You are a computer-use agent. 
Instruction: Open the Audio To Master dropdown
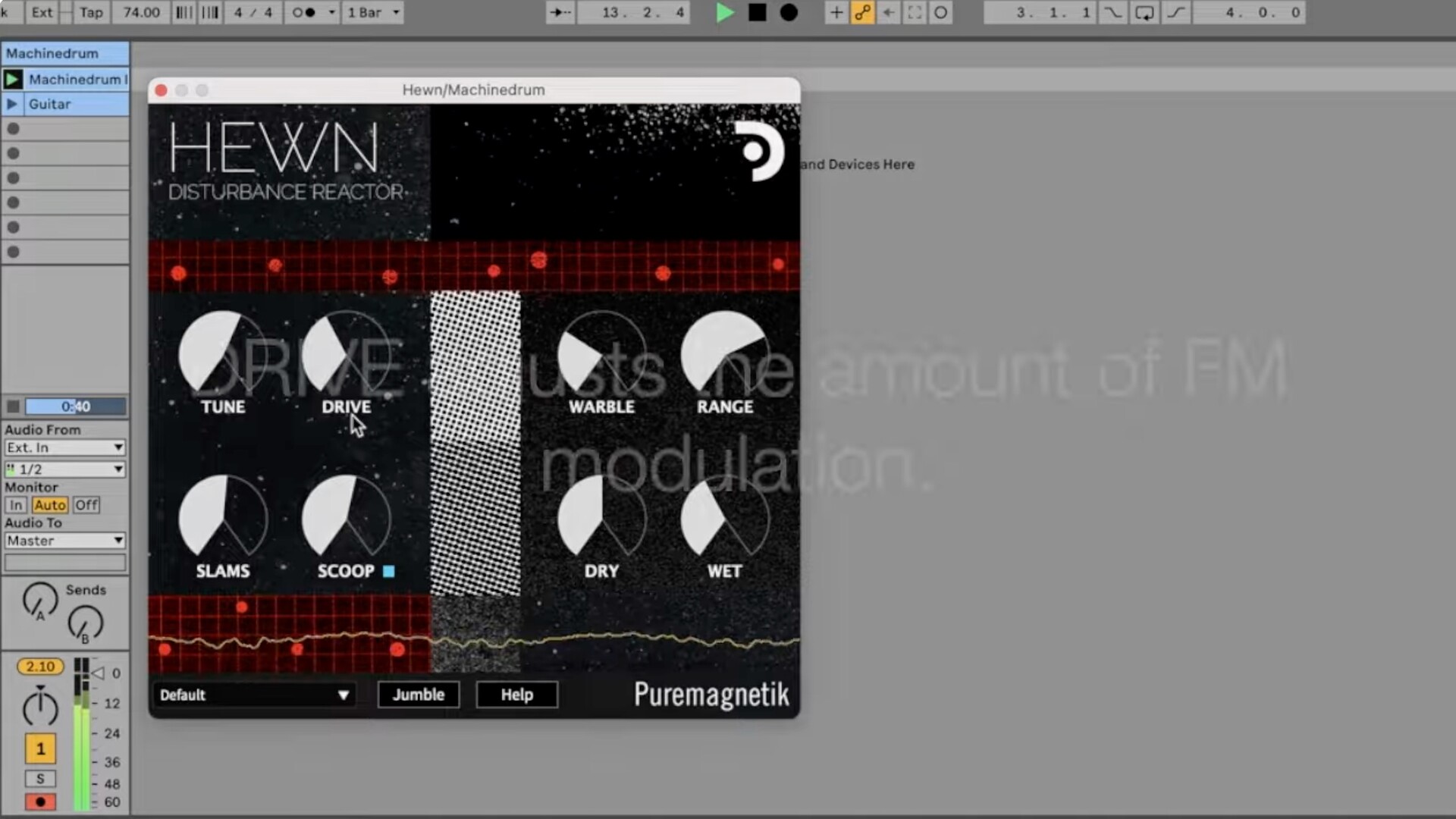[x=65, y=541]
